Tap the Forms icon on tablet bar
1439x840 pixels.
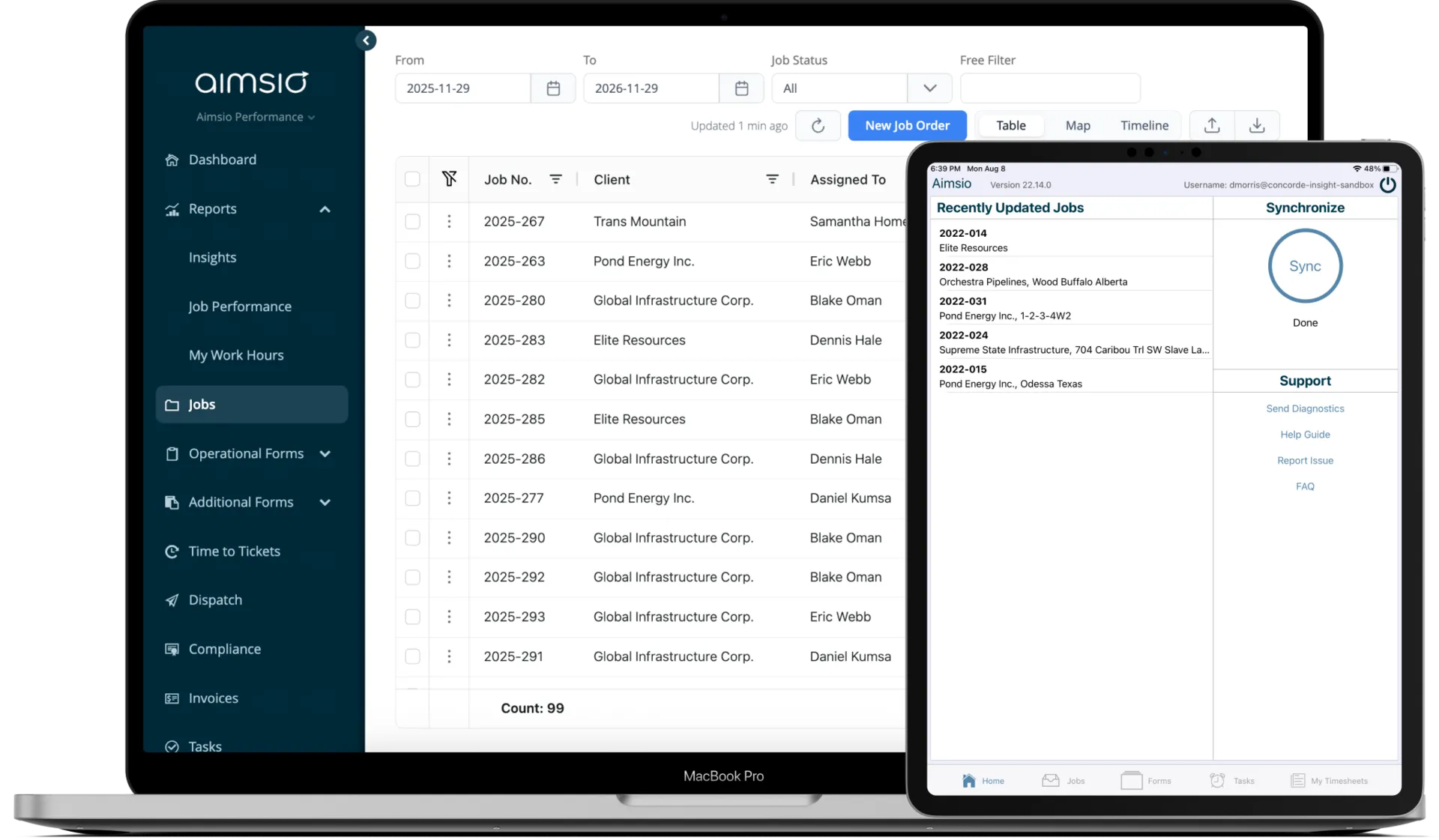click(x=1132, y=781)
